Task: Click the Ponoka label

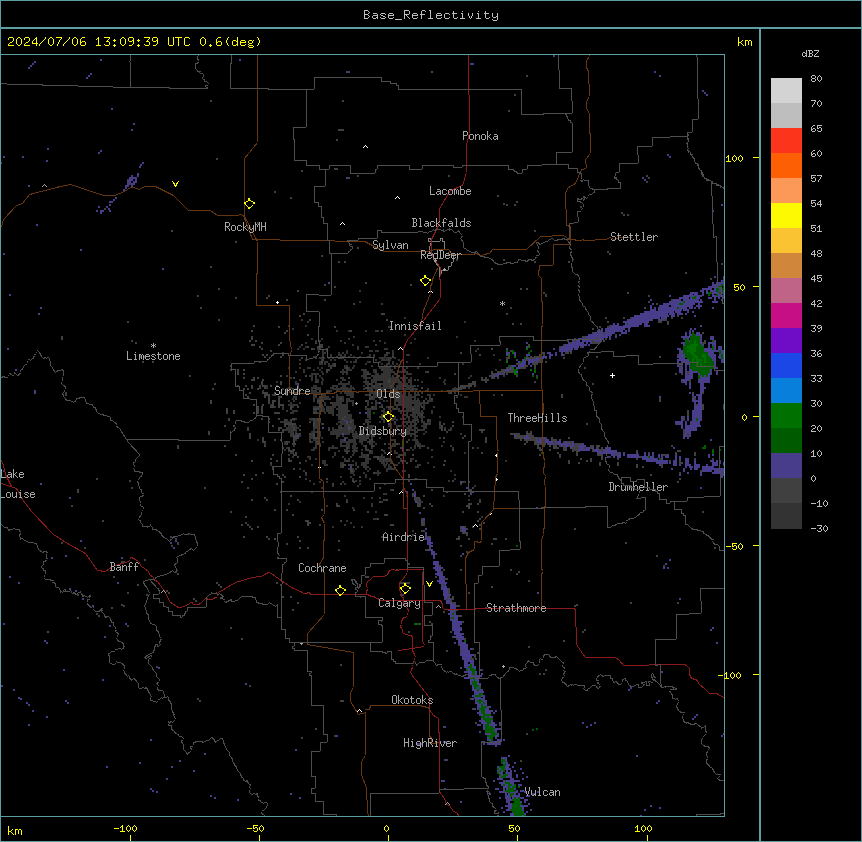Action: point(480,136)
